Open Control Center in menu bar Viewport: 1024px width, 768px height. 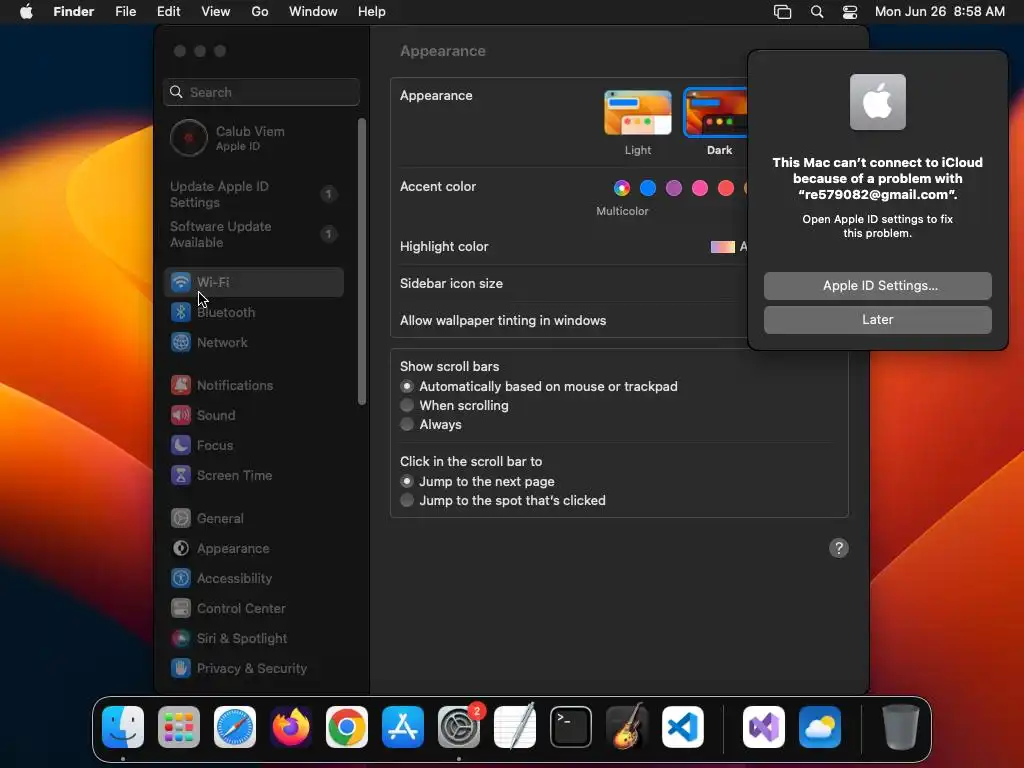(850, 12)
